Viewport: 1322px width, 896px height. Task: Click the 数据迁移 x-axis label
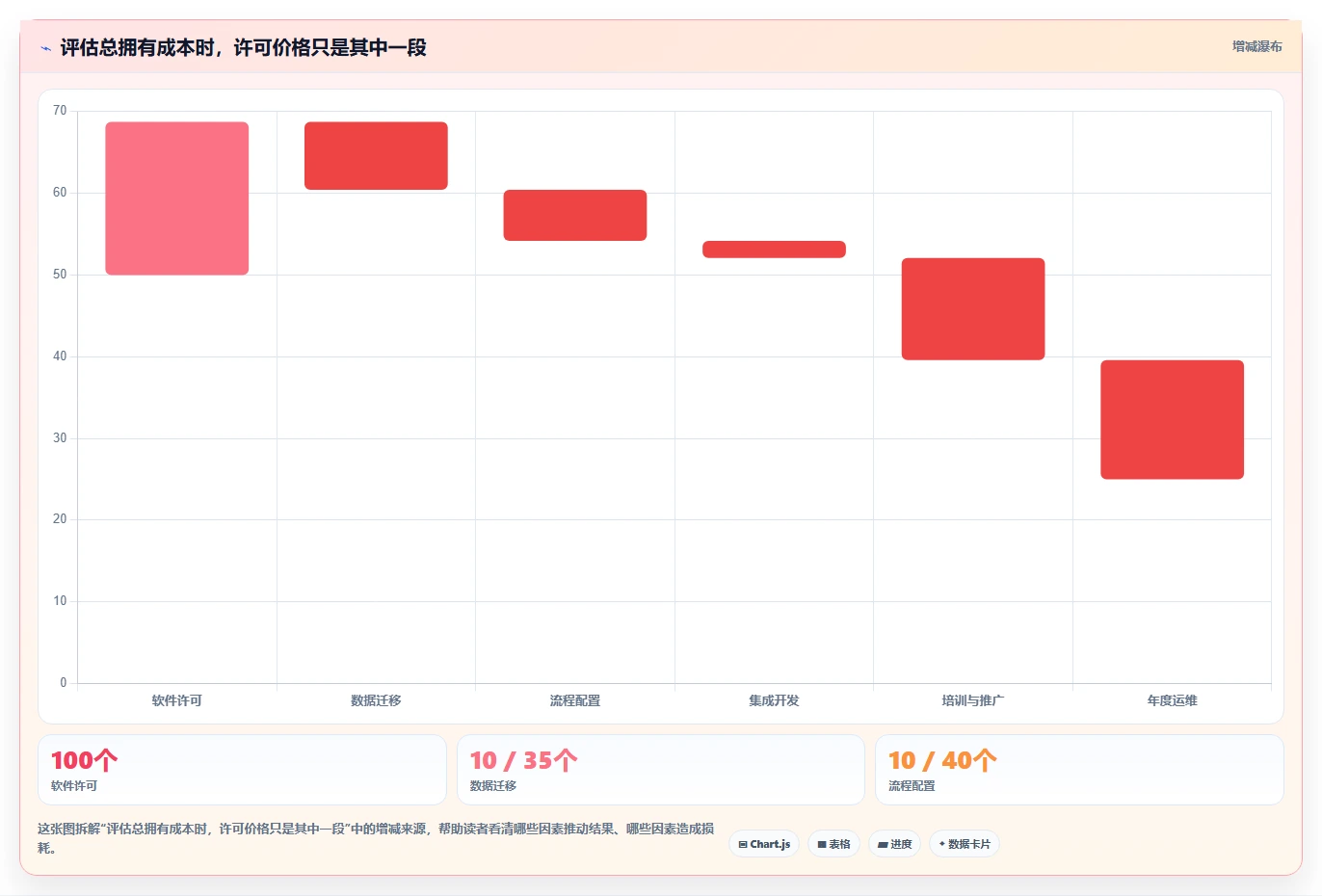pos(376,700)
